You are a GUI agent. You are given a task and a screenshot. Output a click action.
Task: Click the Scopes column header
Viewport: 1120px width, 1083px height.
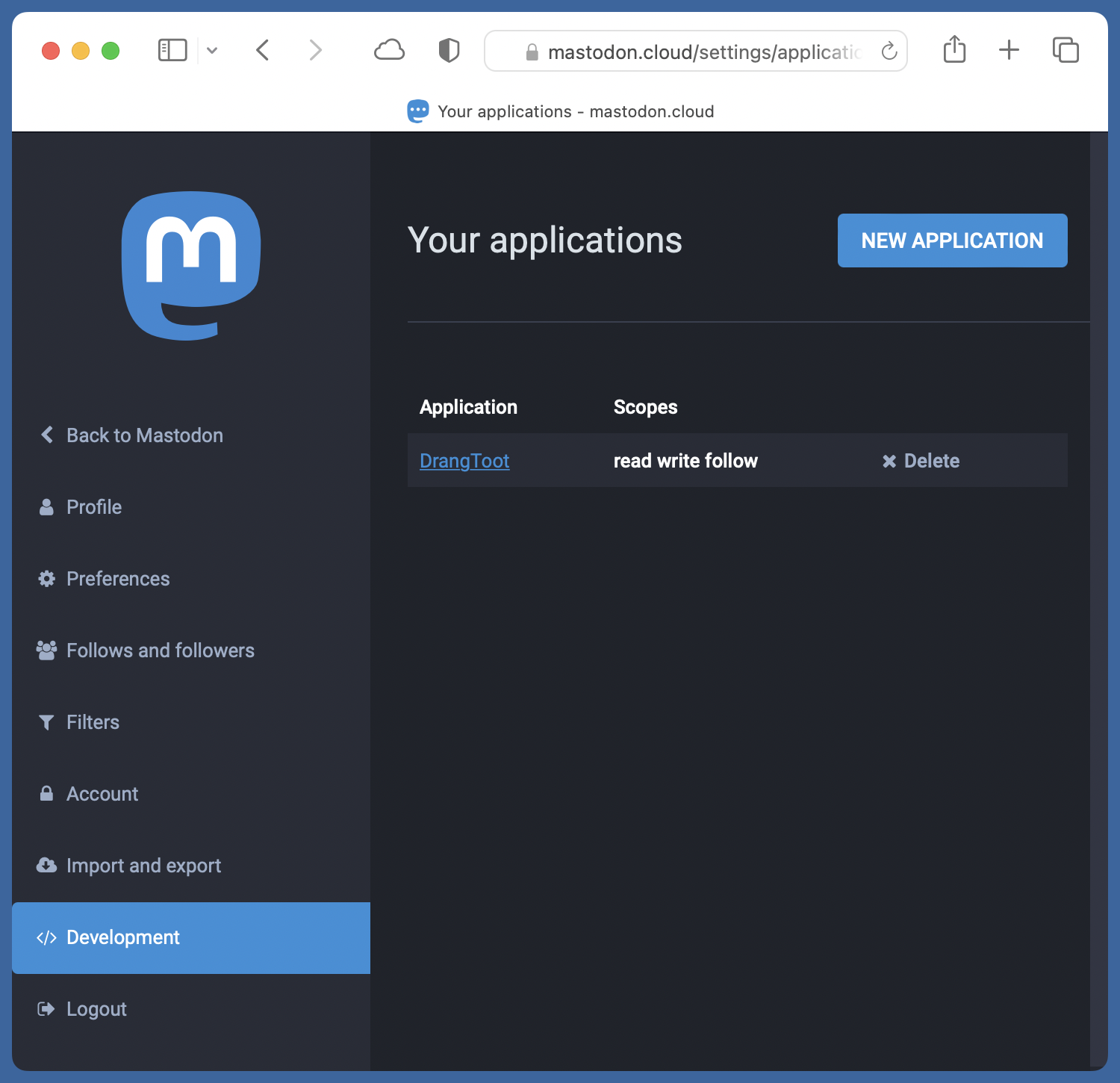(x=645, y=407)
